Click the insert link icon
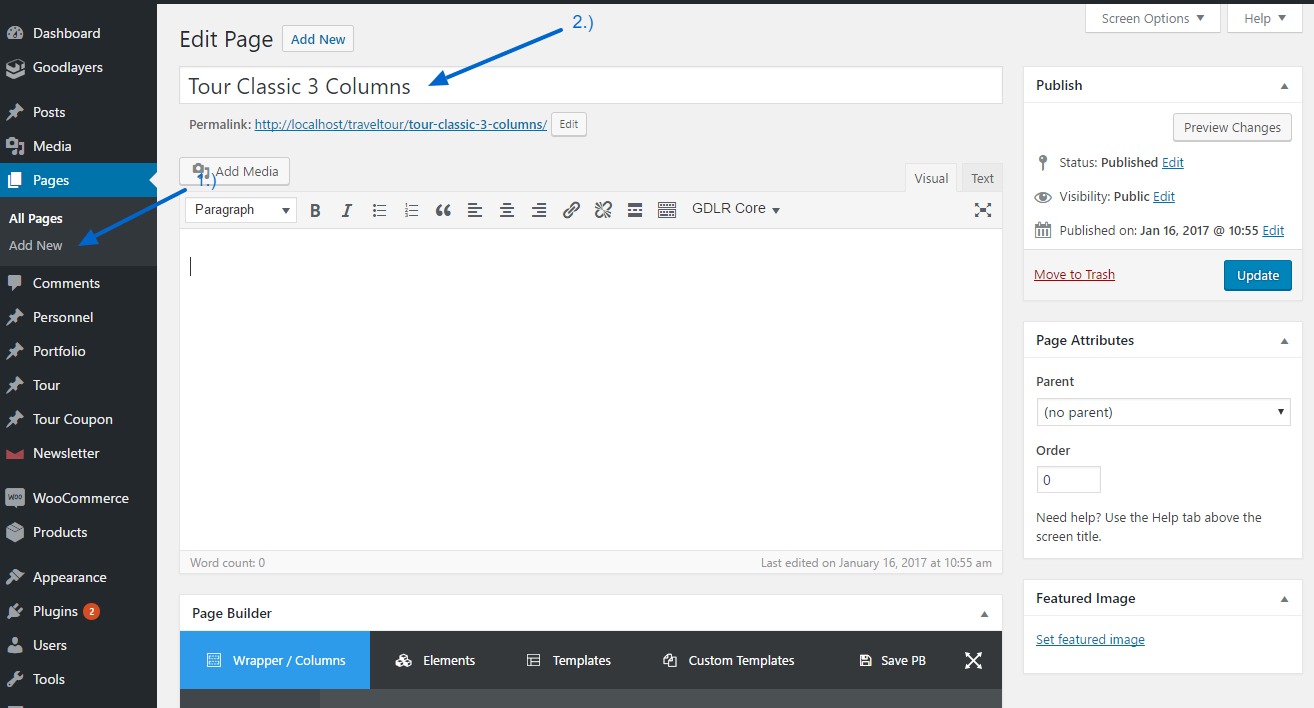The image size is (1314, 708). coord(571,210)
